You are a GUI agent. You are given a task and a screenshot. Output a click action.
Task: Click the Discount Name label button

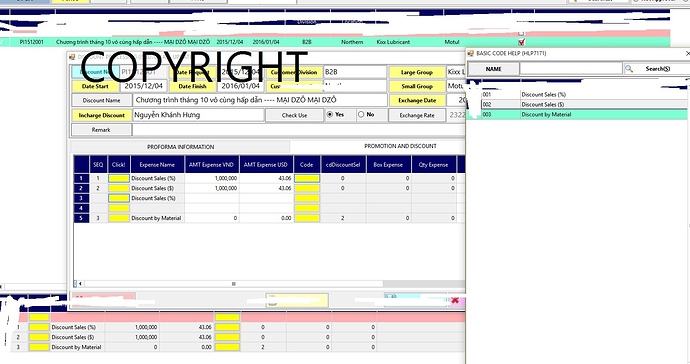[x=101, y=100]
